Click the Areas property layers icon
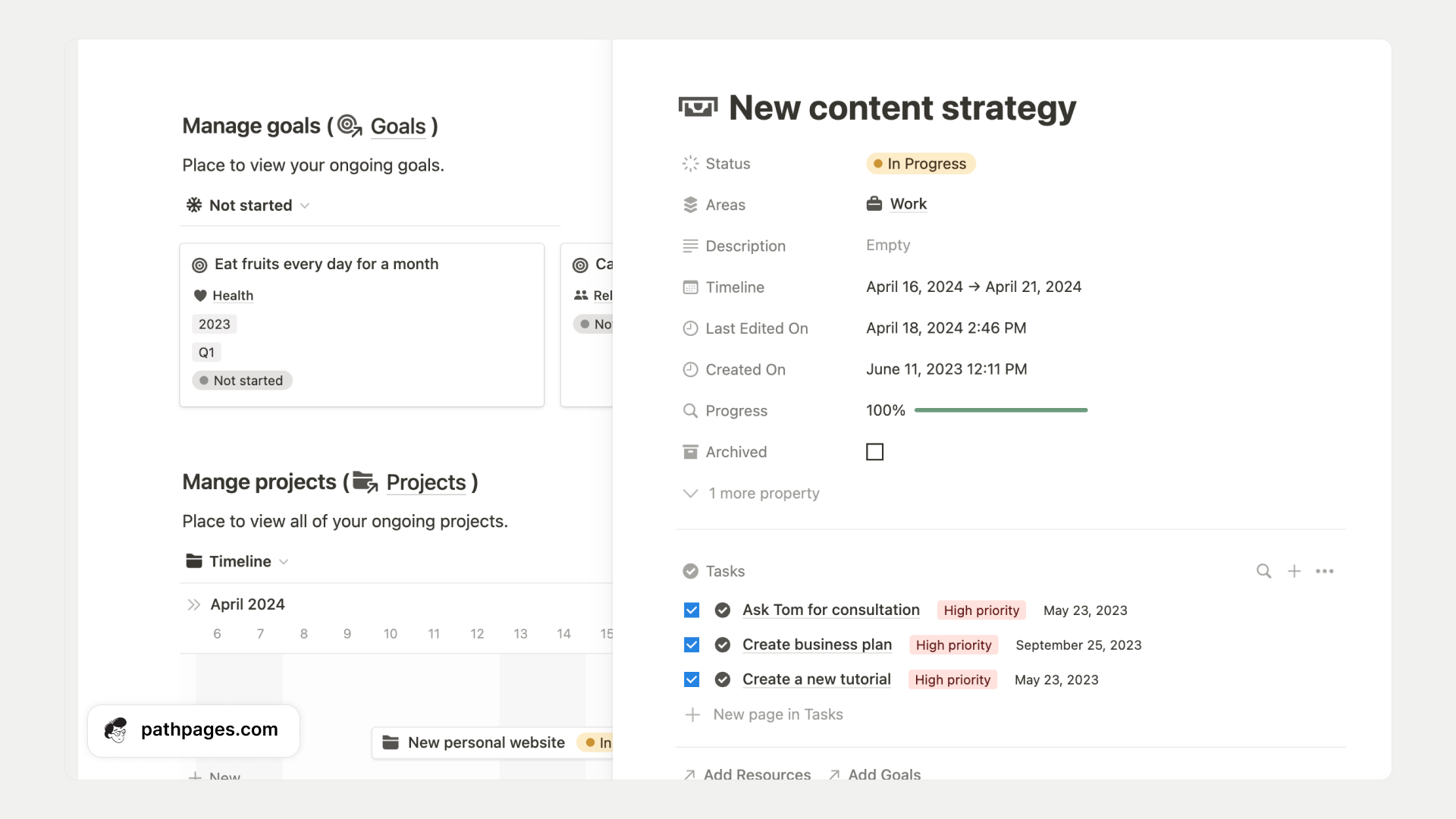The height and width of the screenshot is (819, 1456). (690, 204)
